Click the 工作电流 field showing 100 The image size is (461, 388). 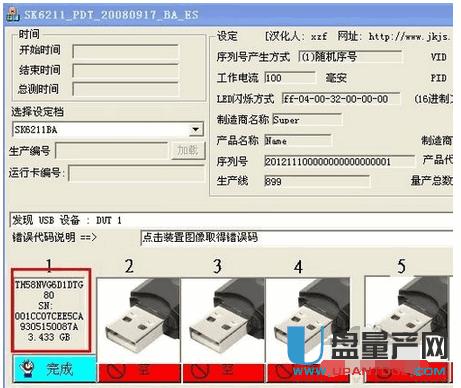[290, 78]
